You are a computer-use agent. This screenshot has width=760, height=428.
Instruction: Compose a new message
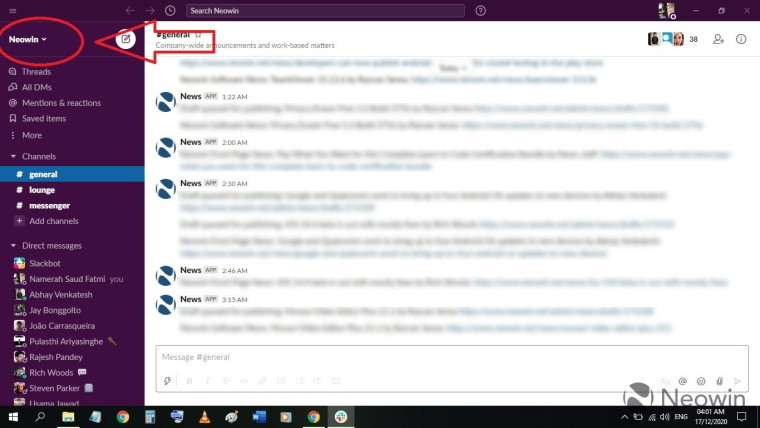pos(126,39)
